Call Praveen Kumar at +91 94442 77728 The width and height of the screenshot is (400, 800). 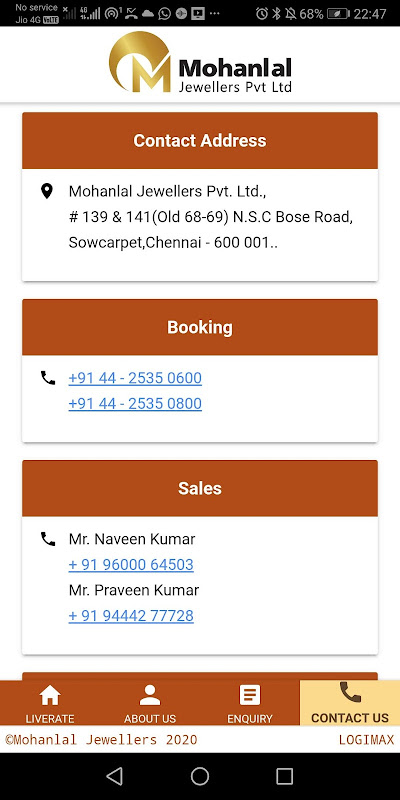pyautogui.click(x=131, y=616)
